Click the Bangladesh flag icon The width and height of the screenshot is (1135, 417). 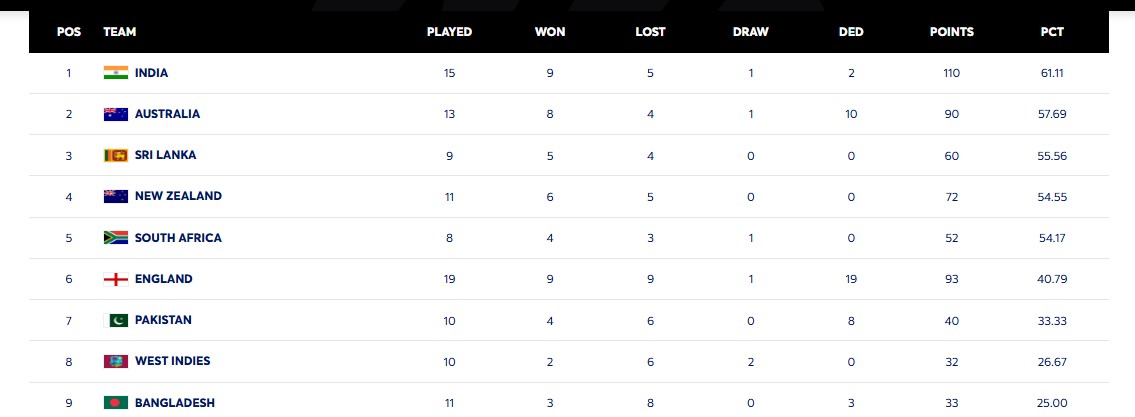116,402
